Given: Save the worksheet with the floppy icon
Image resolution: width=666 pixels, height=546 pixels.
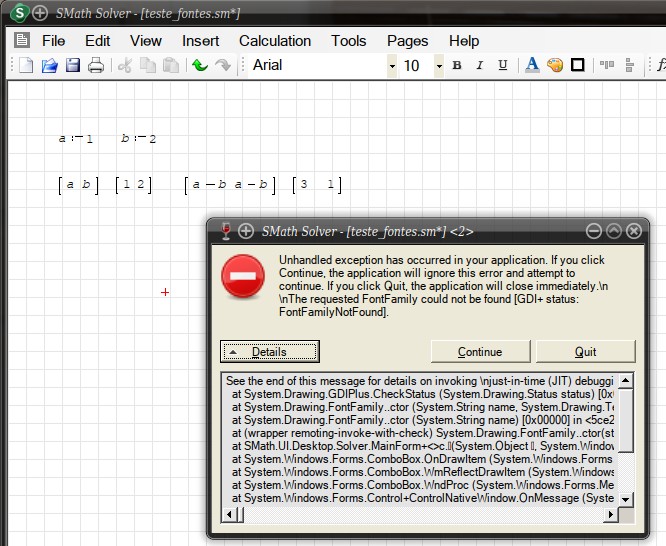Looking at the screenshot, I should pyautogui.click(x=73, y=66).
